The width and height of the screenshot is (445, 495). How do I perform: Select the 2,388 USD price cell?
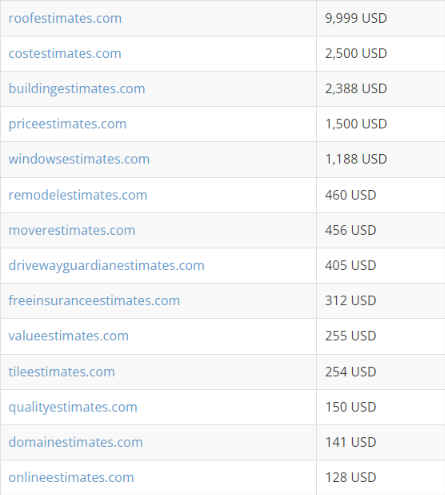[x=381, y=89]
